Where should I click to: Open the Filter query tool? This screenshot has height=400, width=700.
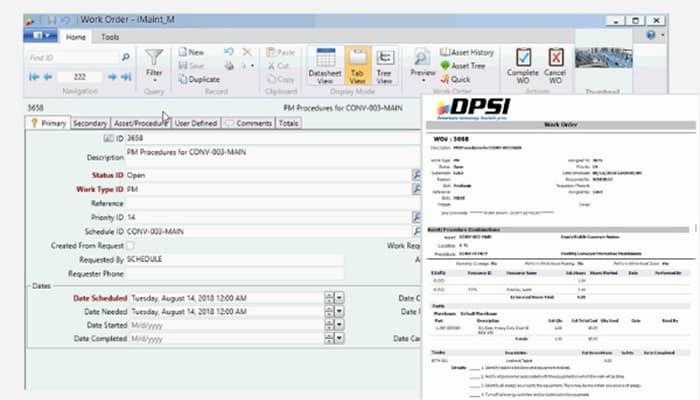tap(153, 63)
